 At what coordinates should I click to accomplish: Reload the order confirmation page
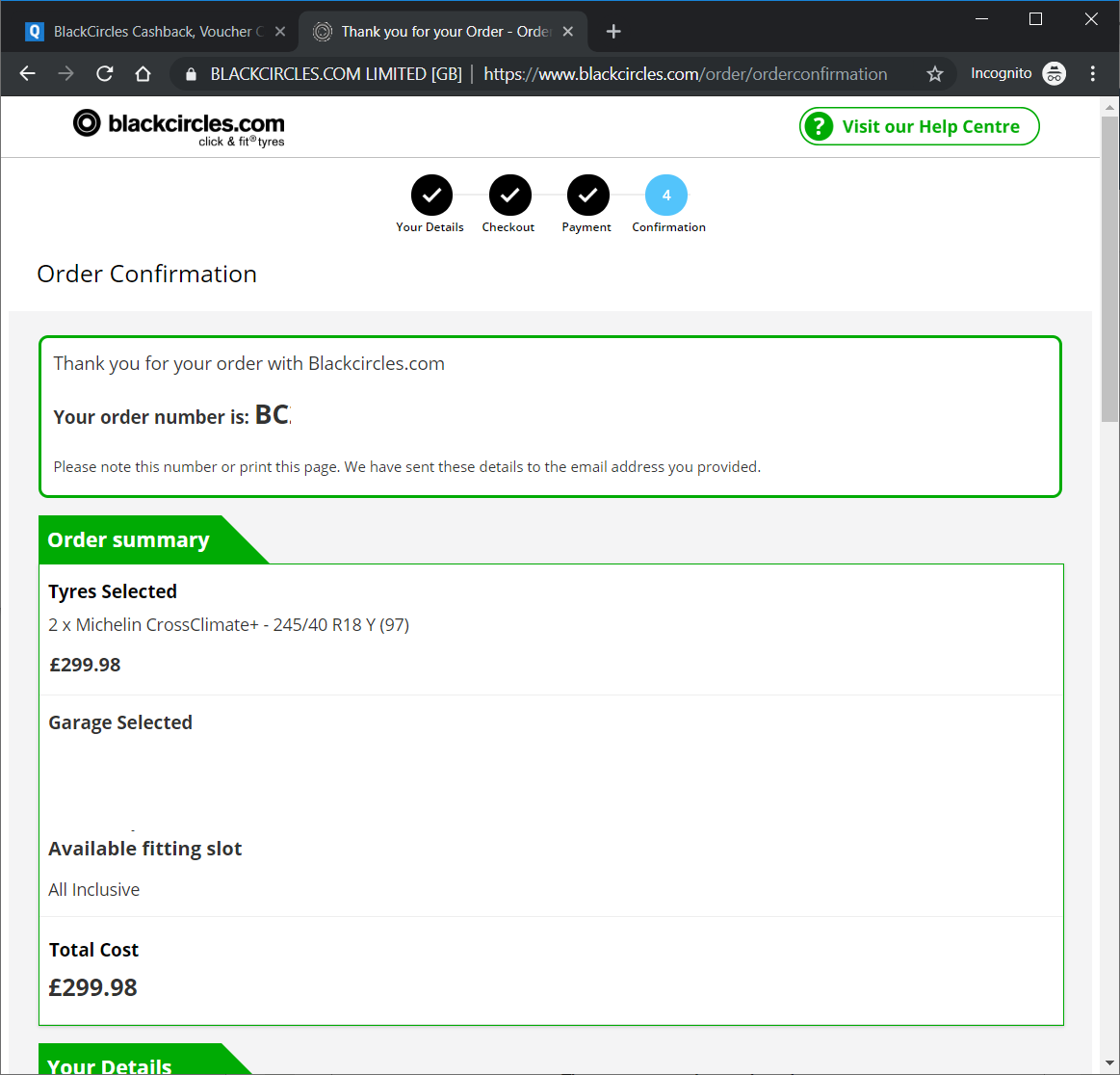click(104, 73)
